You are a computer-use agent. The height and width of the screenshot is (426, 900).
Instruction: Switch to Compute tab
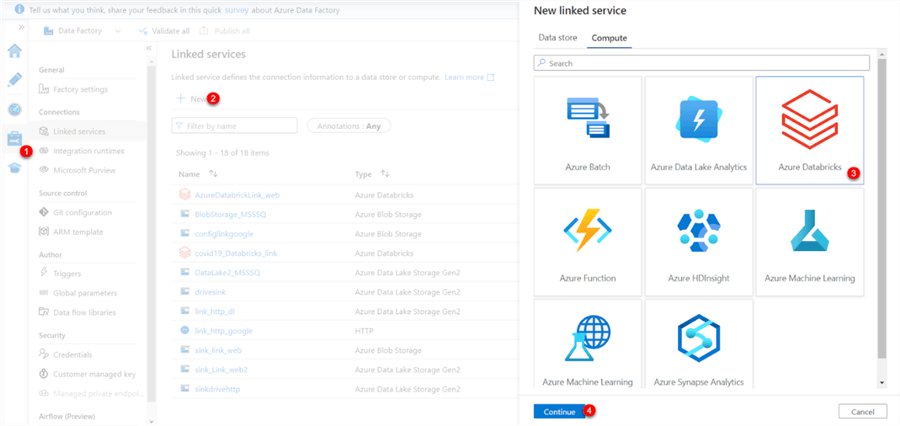tap(609, 38)
